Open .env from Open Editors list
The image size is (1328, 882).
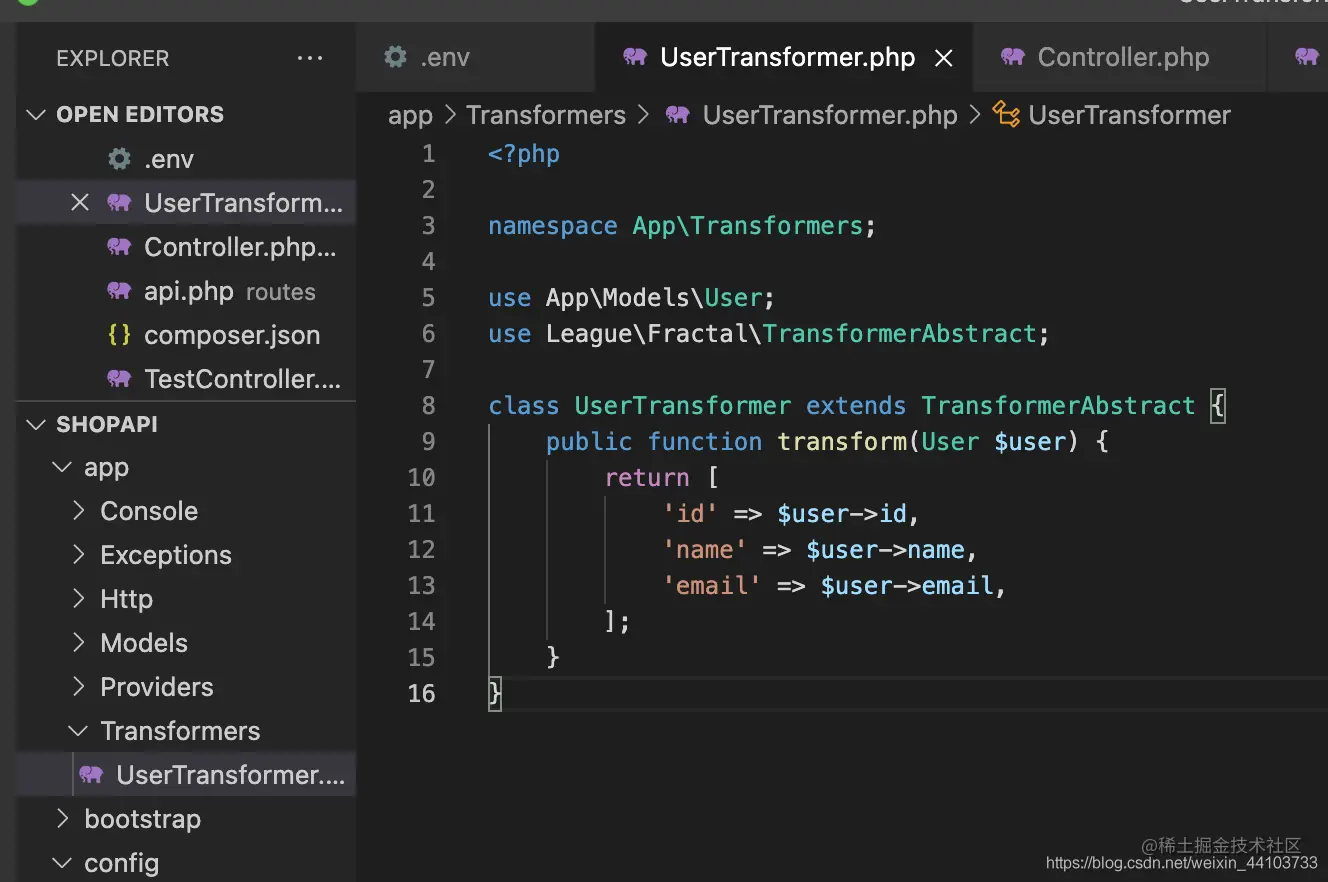click(x=186, y=159)
